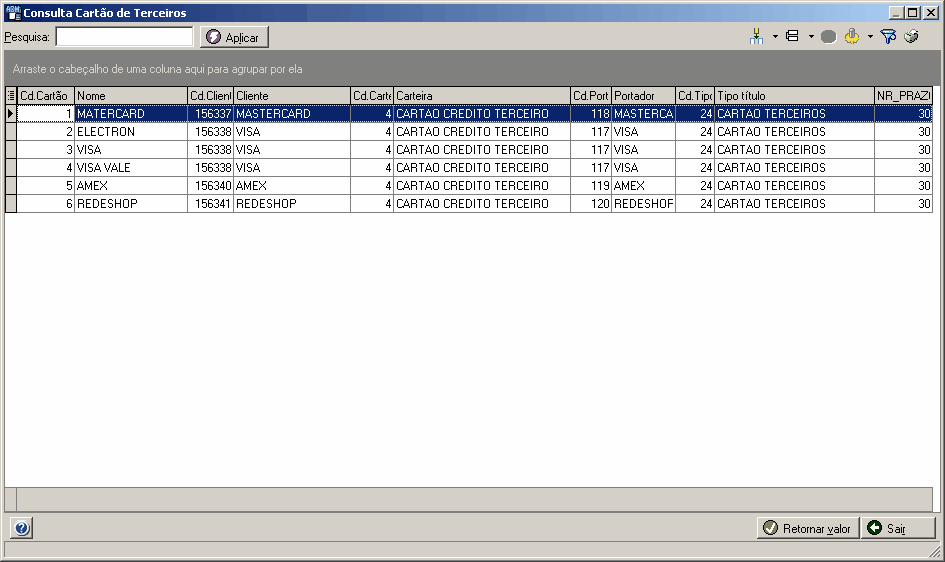Click the grouping hierarchy toolbar icon
Viewport: 945px width, 562px height.
tap(756, 37)
